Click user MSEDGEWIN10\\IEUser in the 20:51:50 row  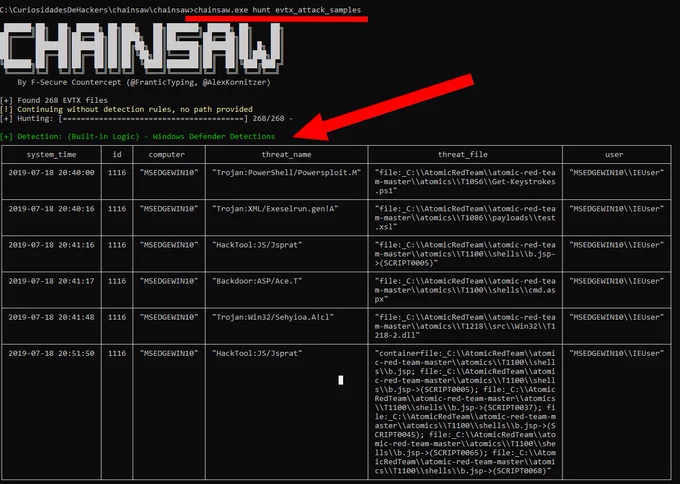point(616,353)
